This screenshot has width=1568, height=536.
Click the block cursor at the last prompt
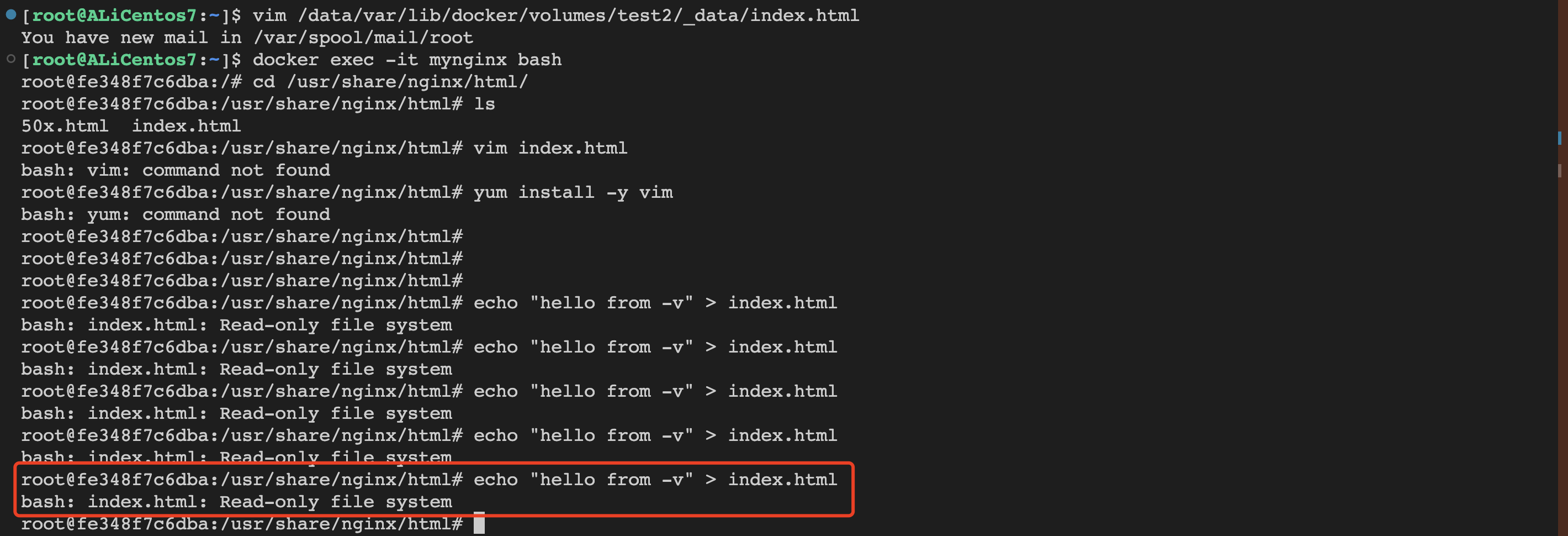(479, 523)
